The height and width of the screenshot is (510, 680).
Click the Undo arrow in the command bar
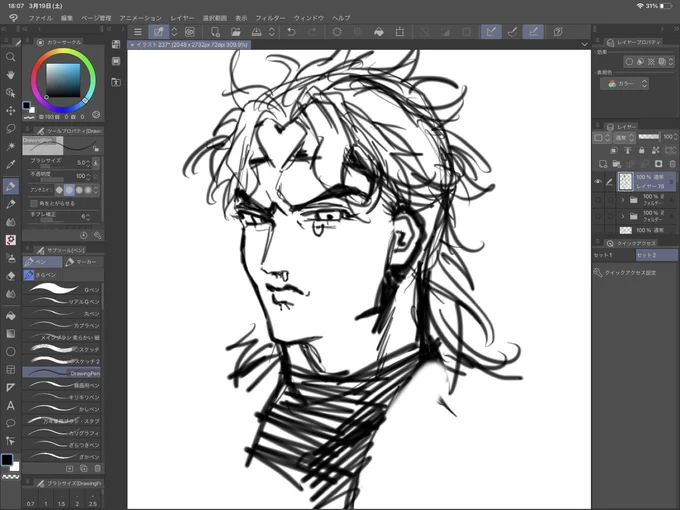(x=291, y=32)
